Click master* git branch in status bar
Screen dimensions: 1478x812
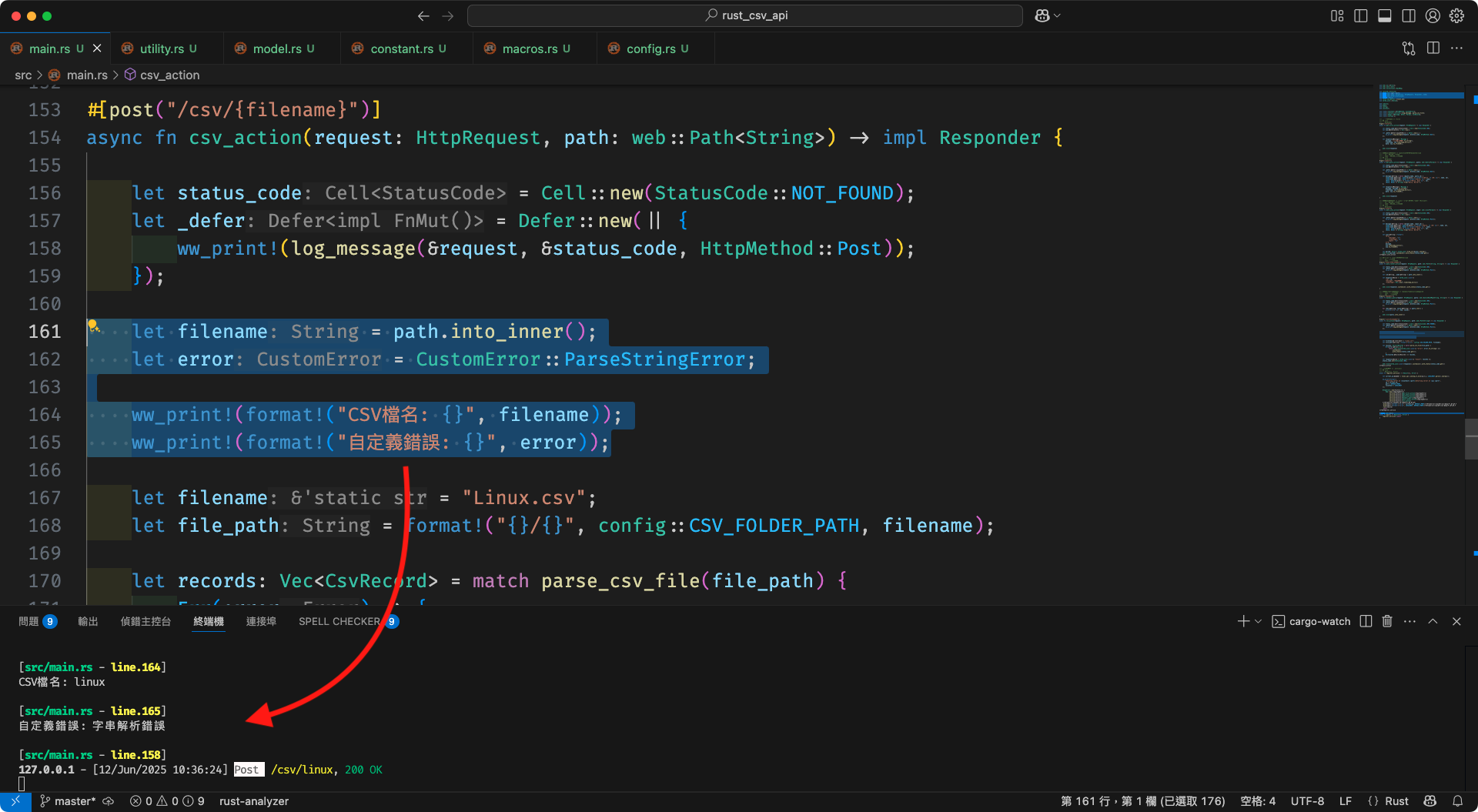(68, 801)
